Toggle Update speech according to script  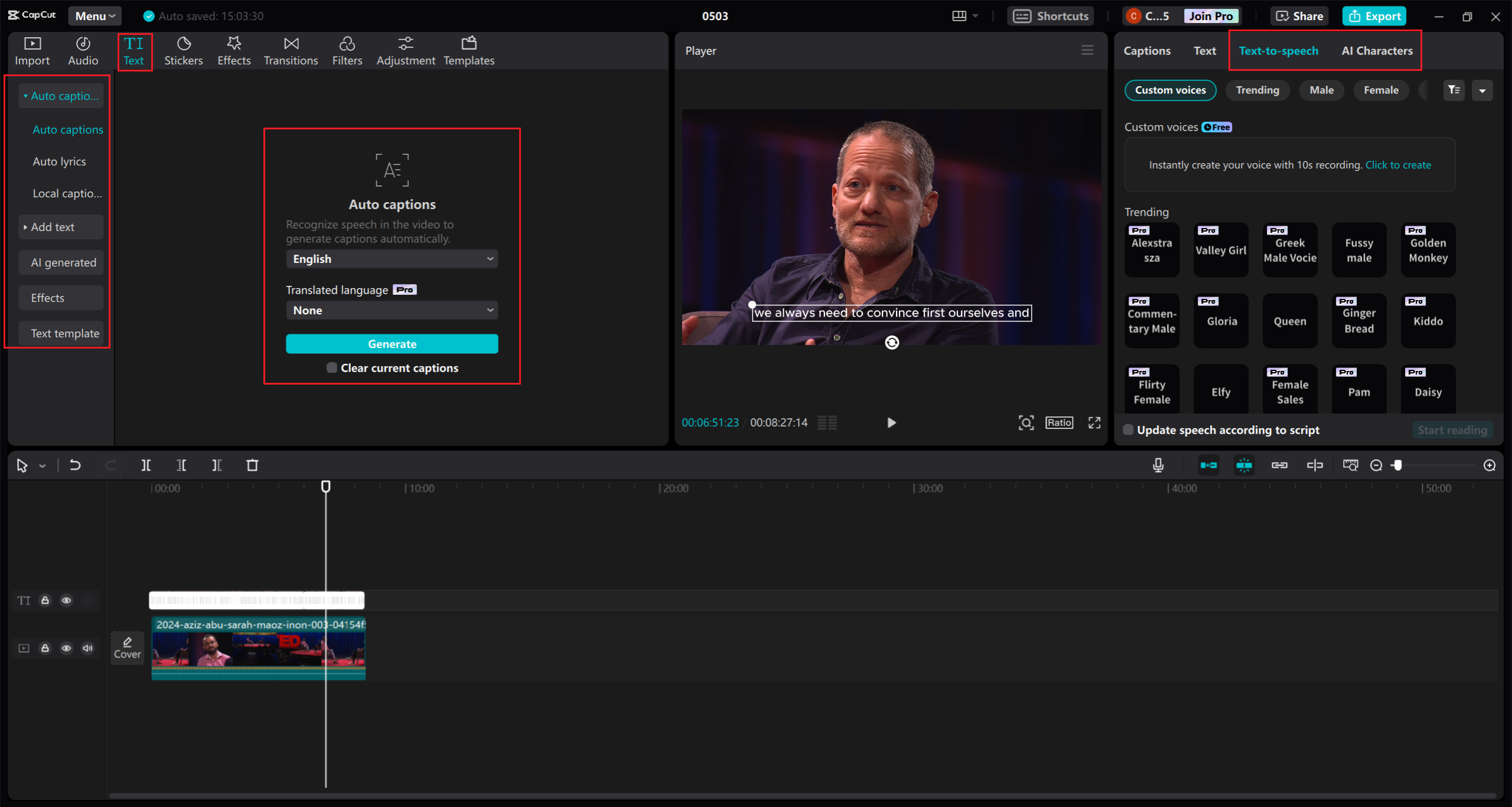1128,429
